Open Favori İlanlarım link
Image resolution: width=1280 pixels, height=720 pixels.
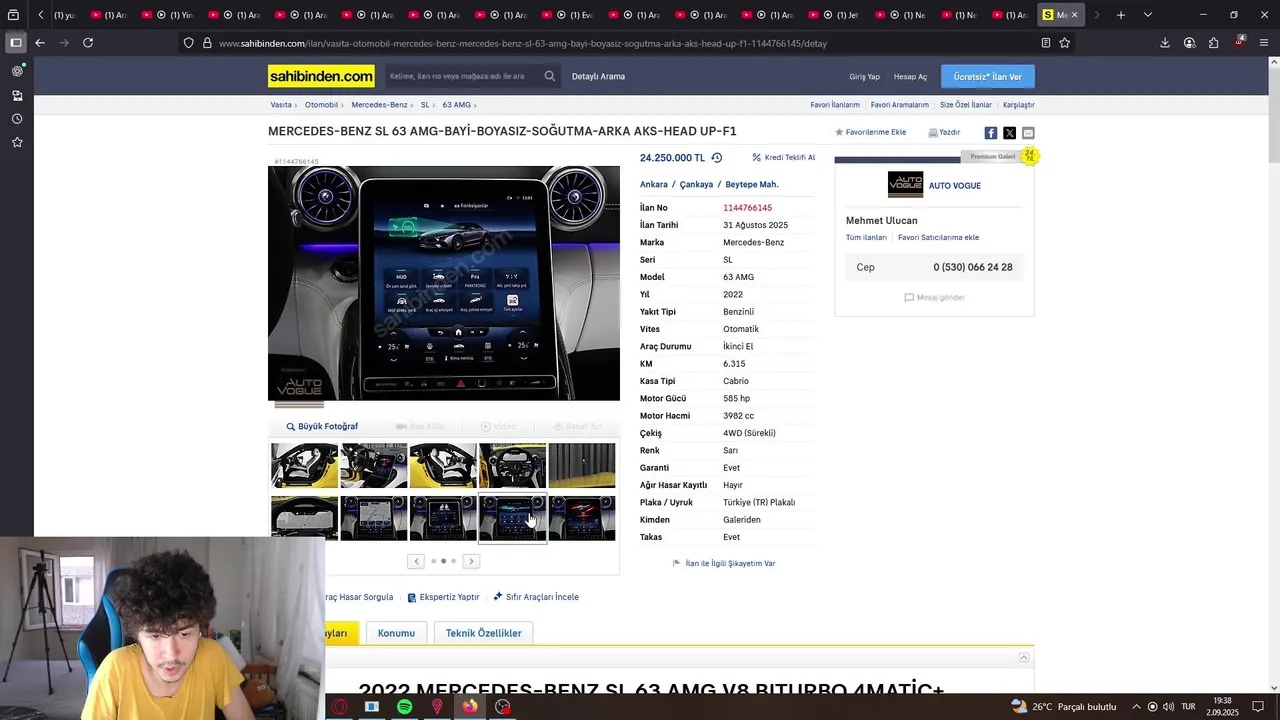click(835, 105)
